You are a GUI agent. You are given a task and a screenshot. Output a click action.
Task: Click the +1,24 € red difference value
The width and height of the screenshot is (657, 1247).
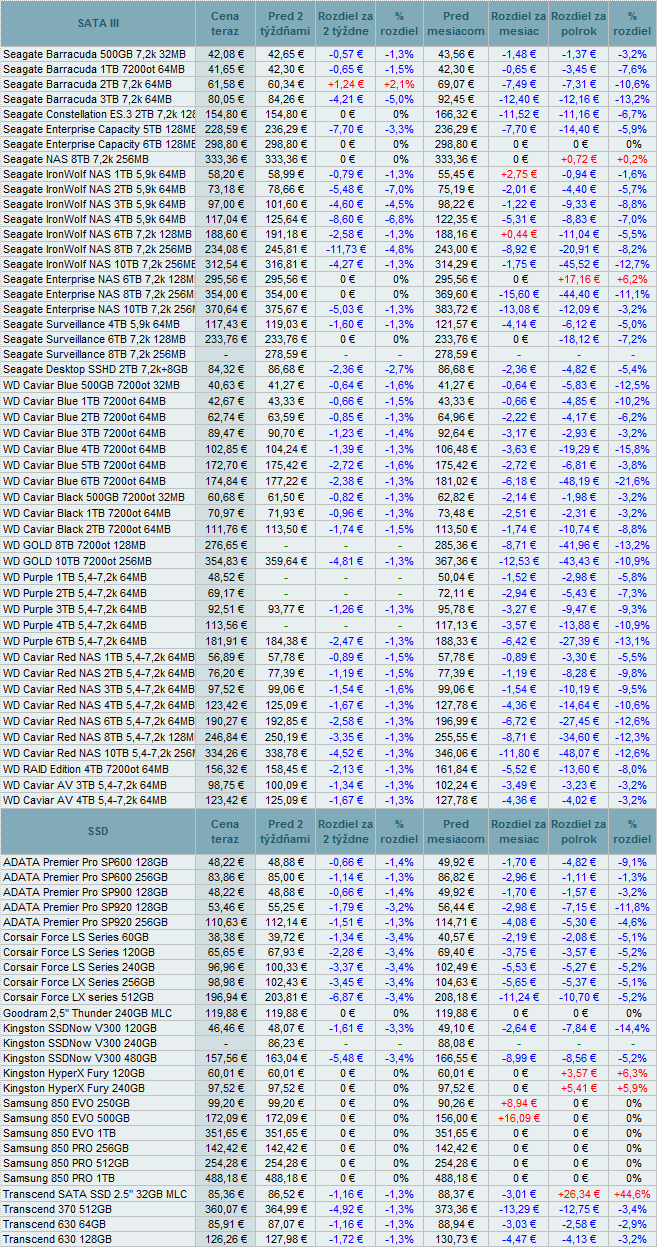[345, 84]
